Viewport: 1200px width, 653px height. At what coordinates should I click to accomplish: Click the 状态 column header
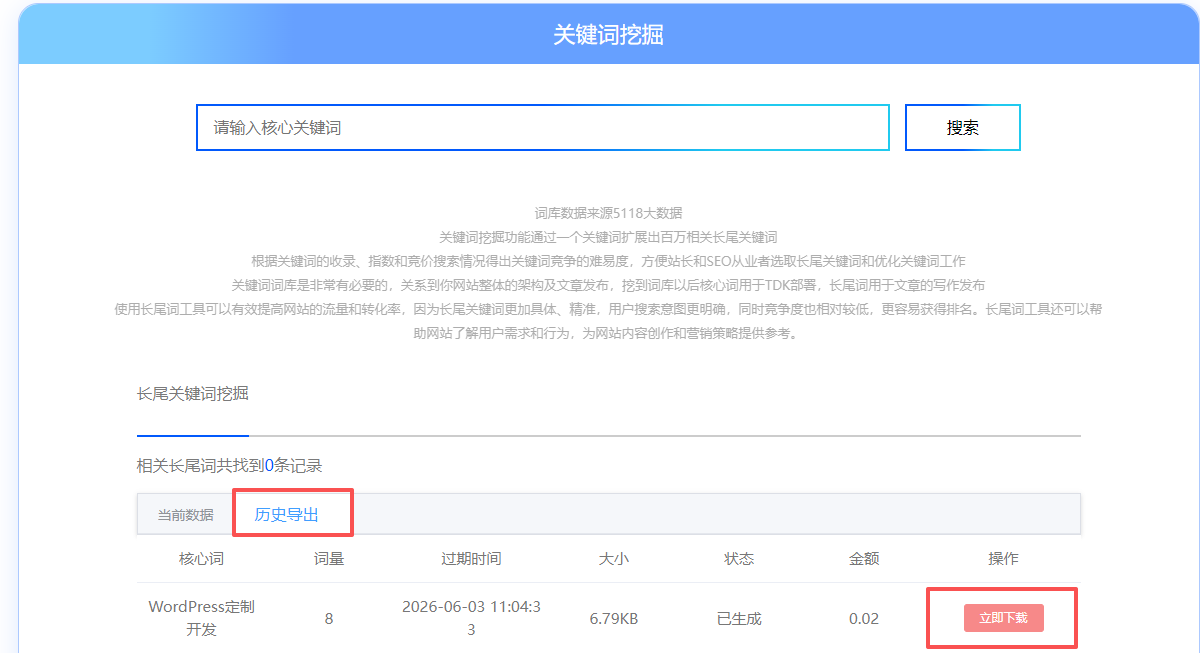(x=737, y=559)
